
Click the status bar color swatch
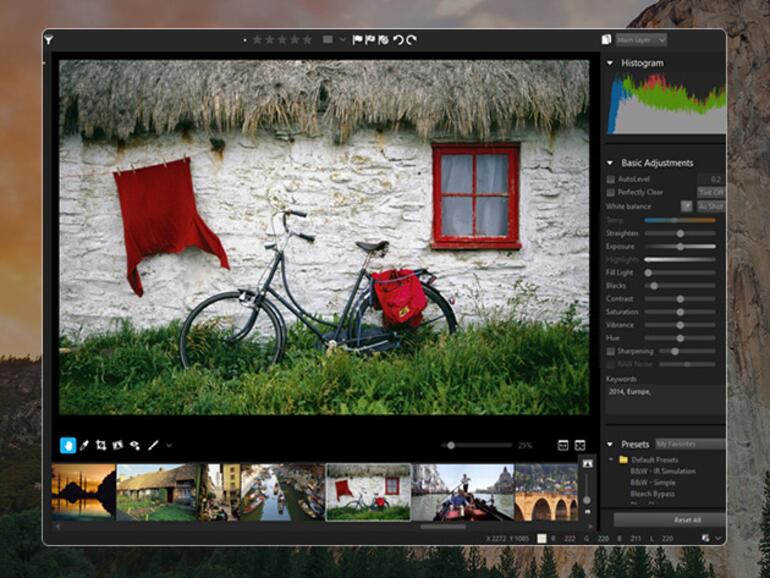tap(542, 539)
